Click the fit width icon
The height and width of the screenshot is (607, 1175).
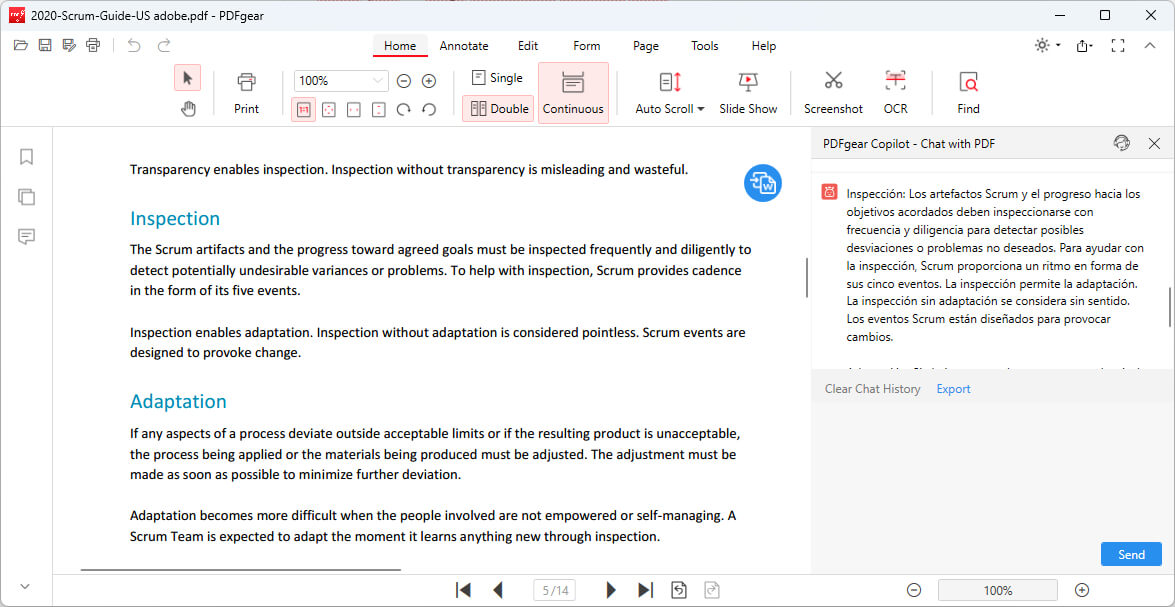[354, 109]
